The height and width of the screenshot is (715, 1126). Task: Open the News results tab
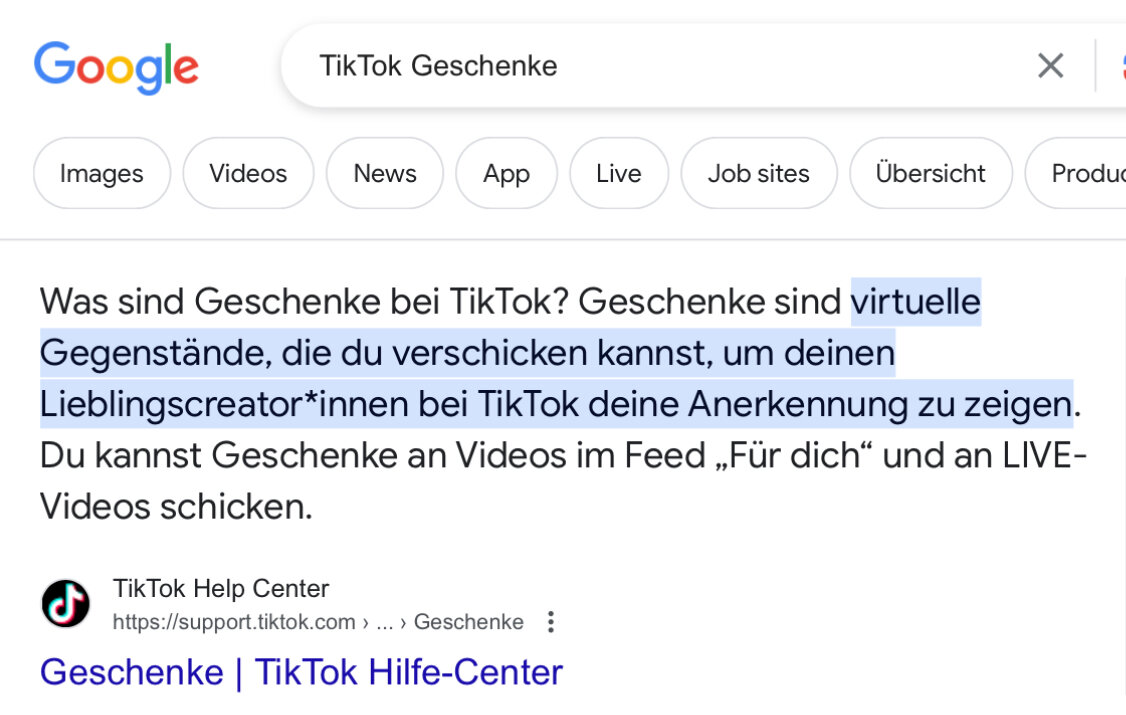tap(385, 173)
